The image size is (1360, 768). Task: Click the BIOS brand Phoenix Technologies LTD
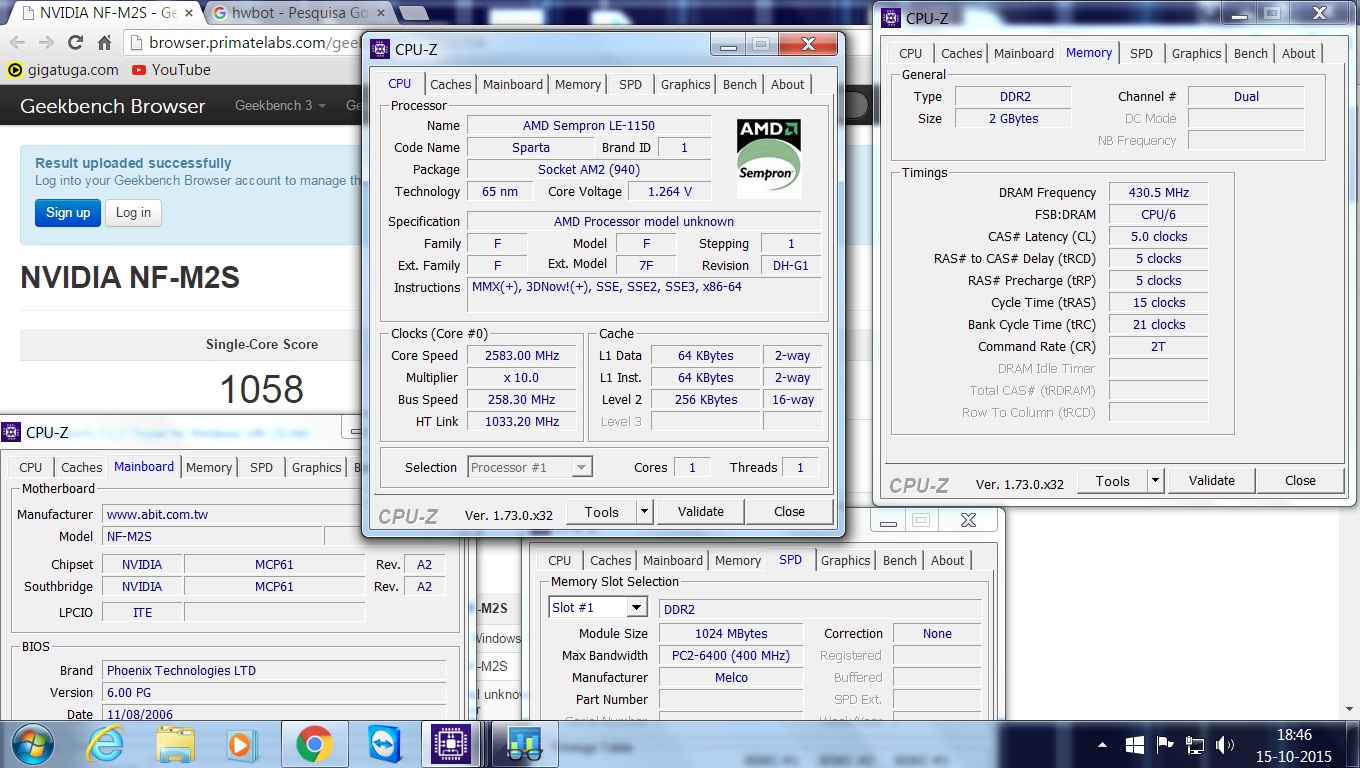pos(273,671)
